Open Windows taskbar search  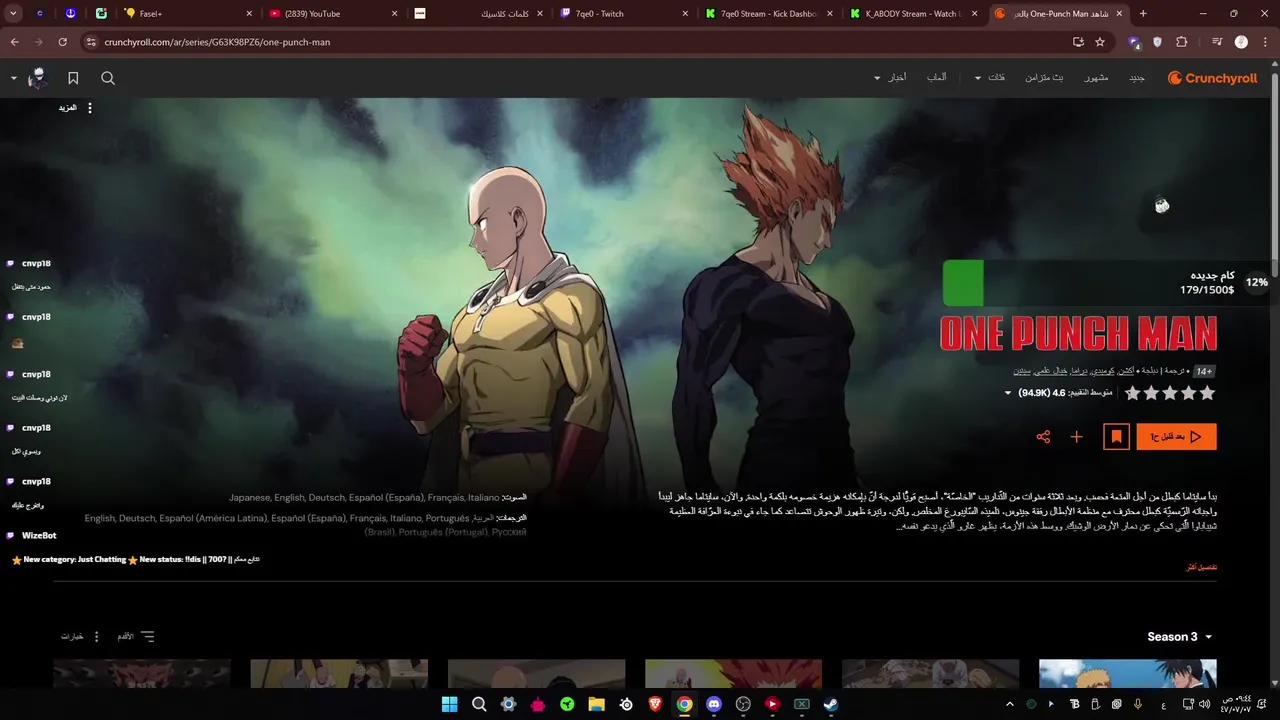(x=479, y=704)
